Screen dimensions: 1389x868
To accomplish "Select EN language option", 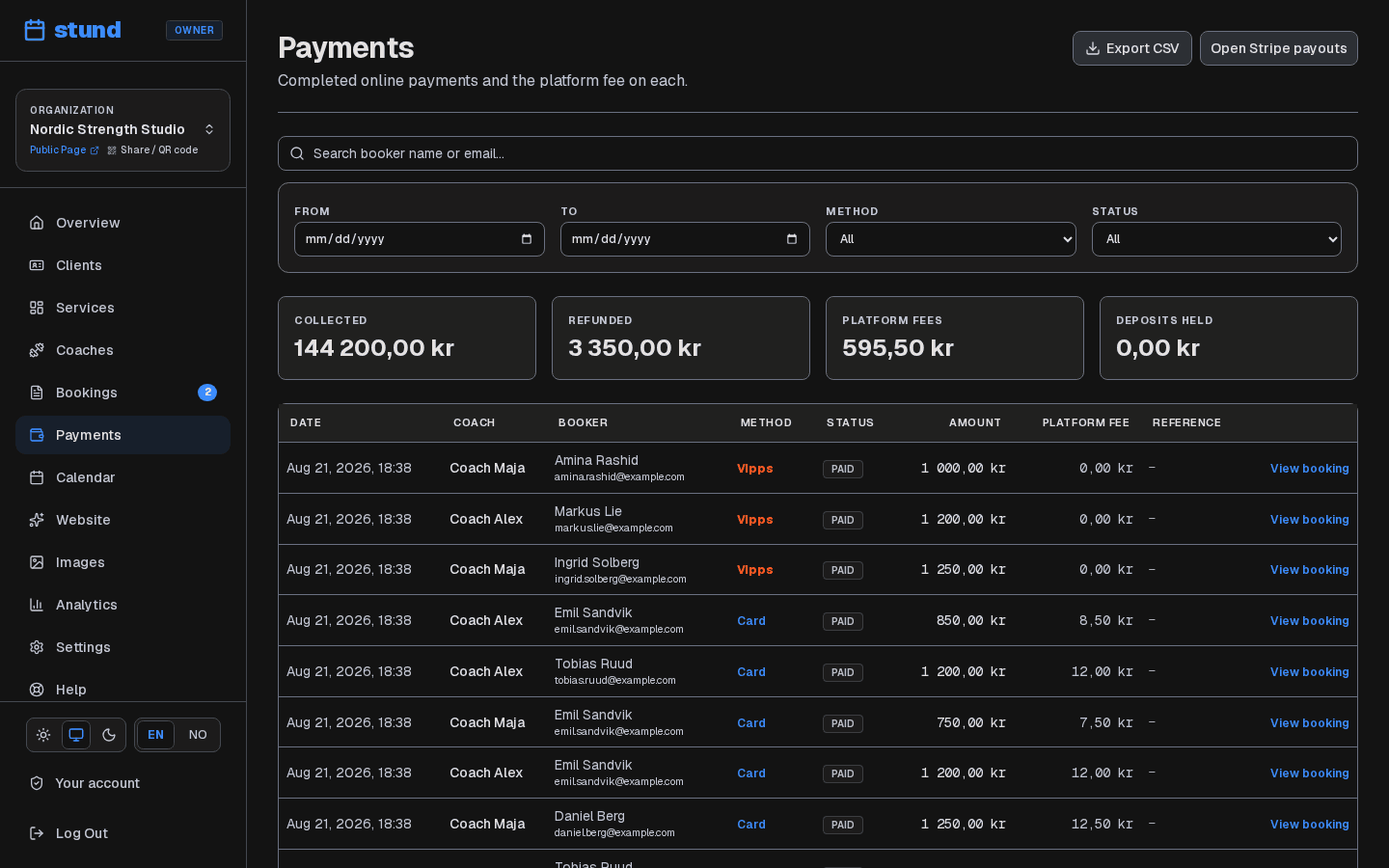I will [156, 735].
